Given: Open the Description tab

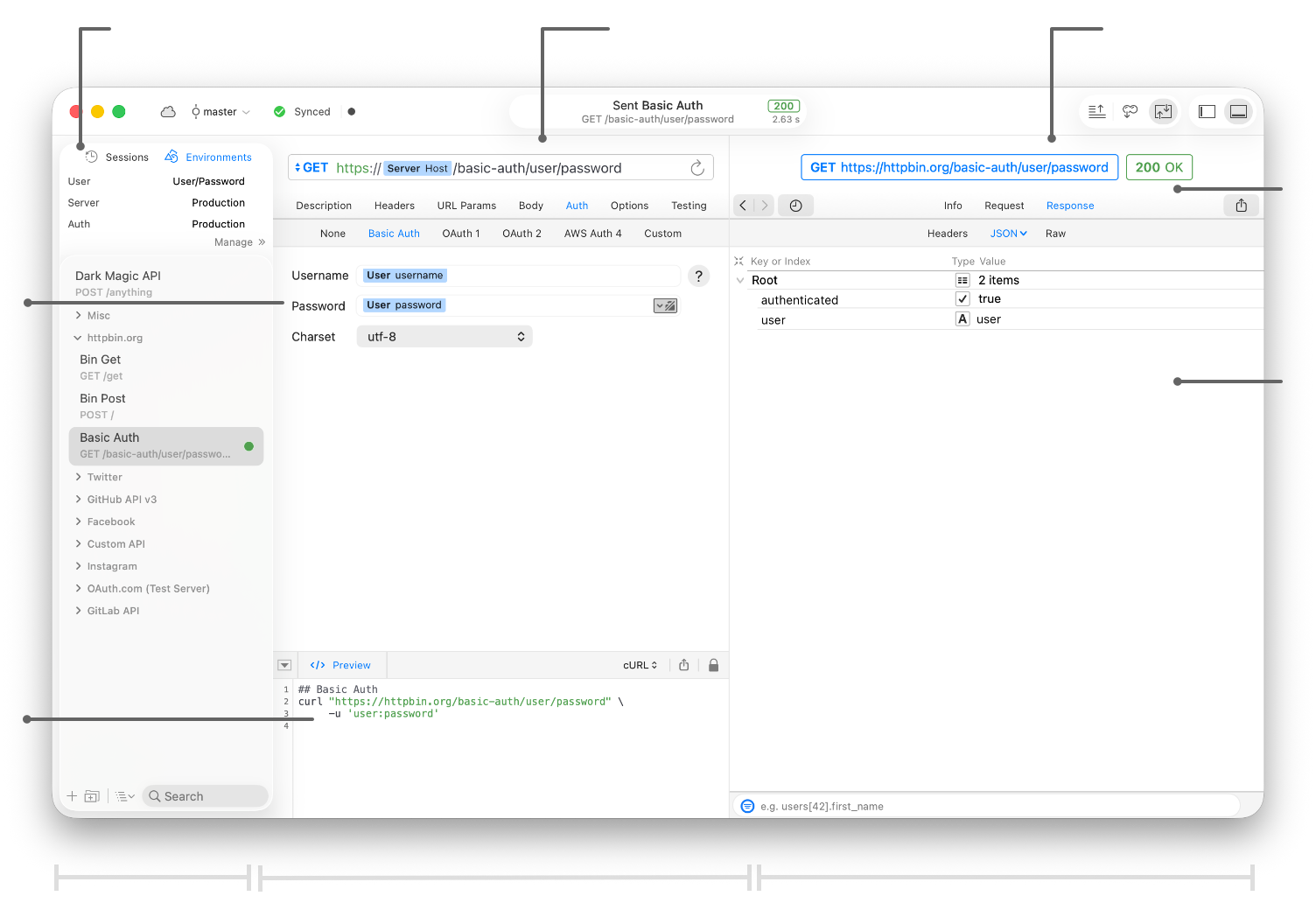Looking at the screenshot, I should click(324, 206).
